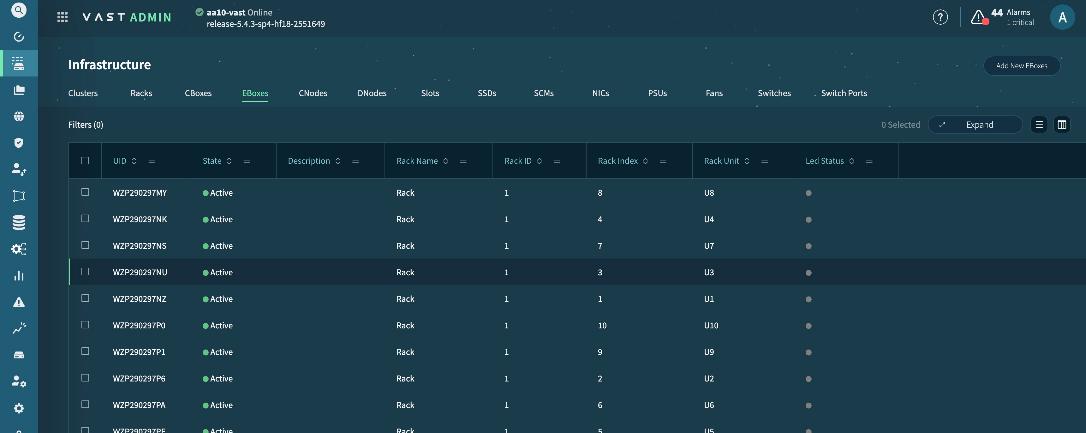This screenshot has height=433, width=1086.
Task: Open the Description column filter menu
Action: (355, 161)
